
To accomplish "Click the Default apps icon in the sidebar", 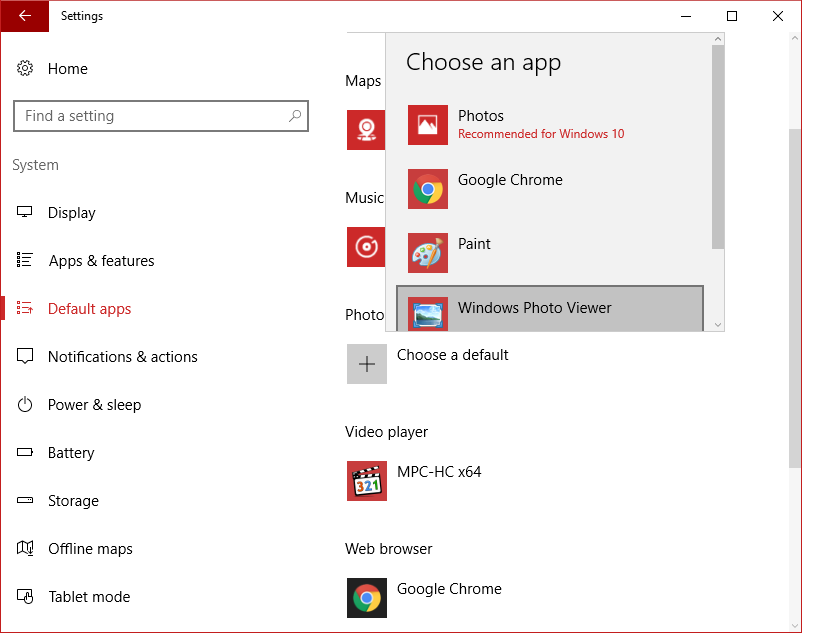I will [25, 308].
